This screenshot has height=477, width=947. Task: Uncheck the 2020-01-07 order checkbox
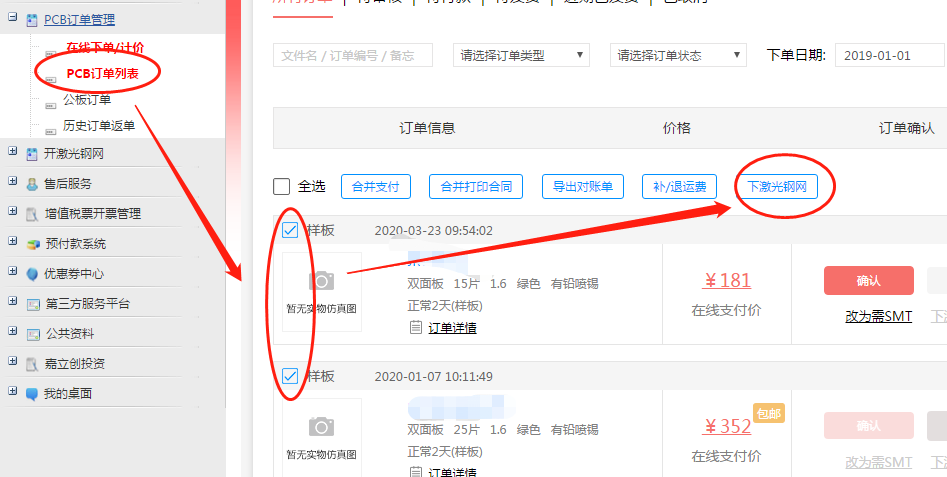click(290, 376)
